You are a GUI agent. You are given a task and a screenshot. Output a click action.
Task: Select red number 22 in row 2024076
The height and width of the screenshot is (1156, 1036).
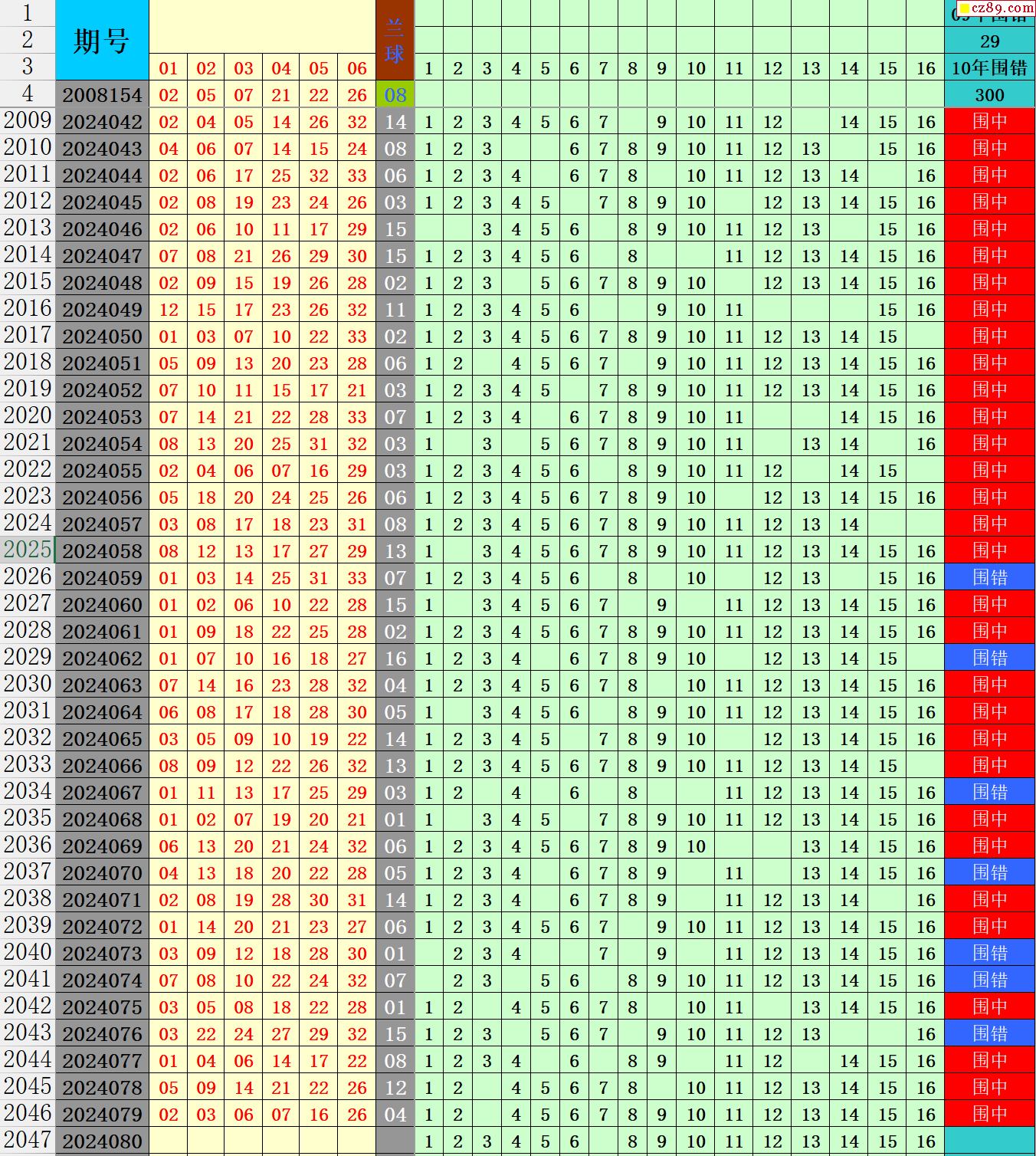coord(206,1034)
